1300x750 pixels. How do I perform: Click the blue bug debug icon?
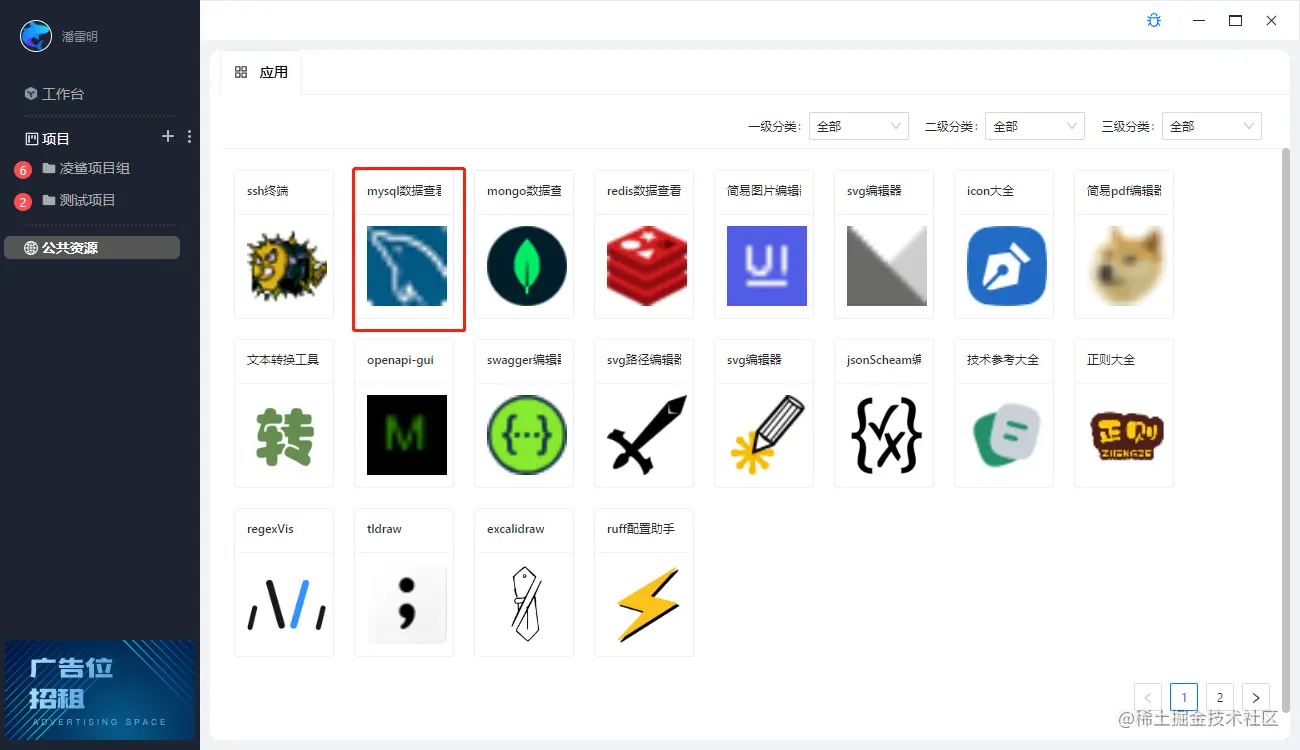1154,20
